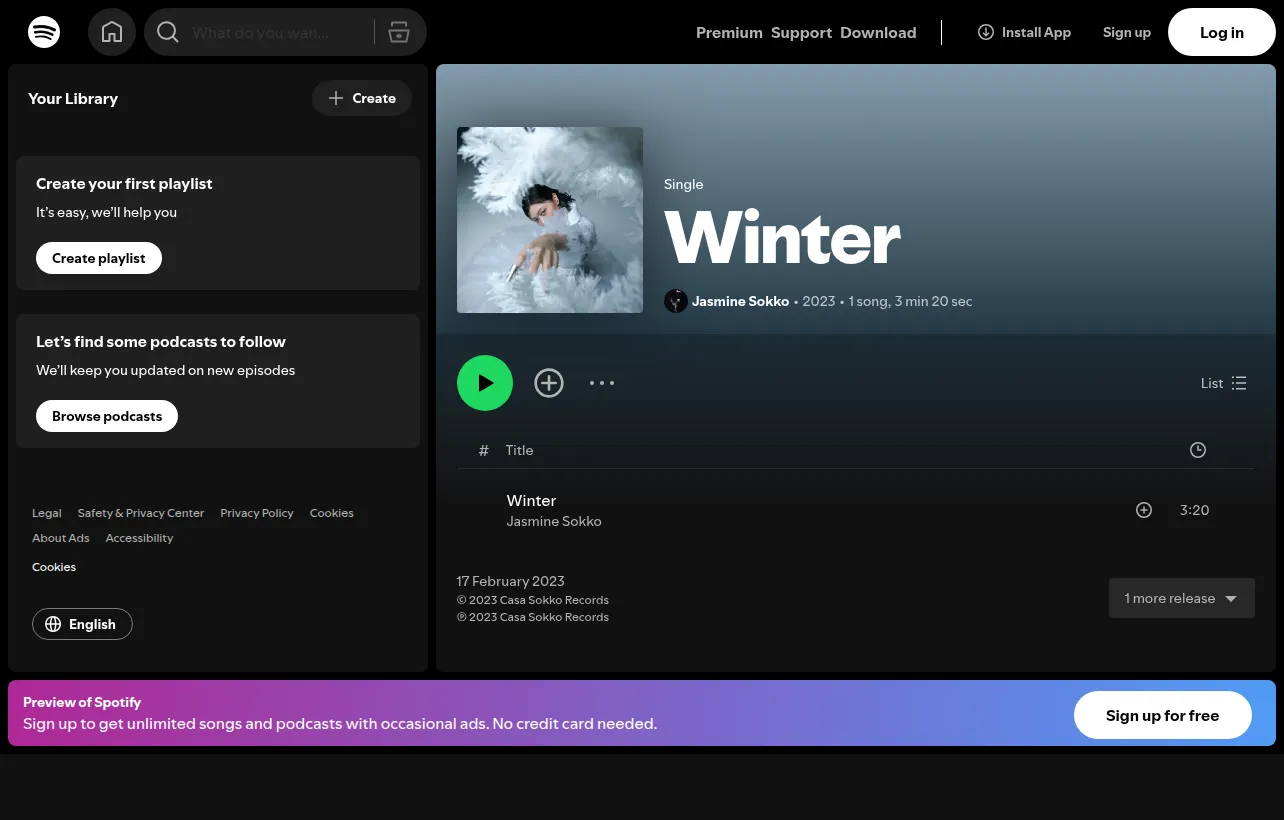Click Create in Your Library
This screenshot has width=1284, height=820.
pos(362,98)
